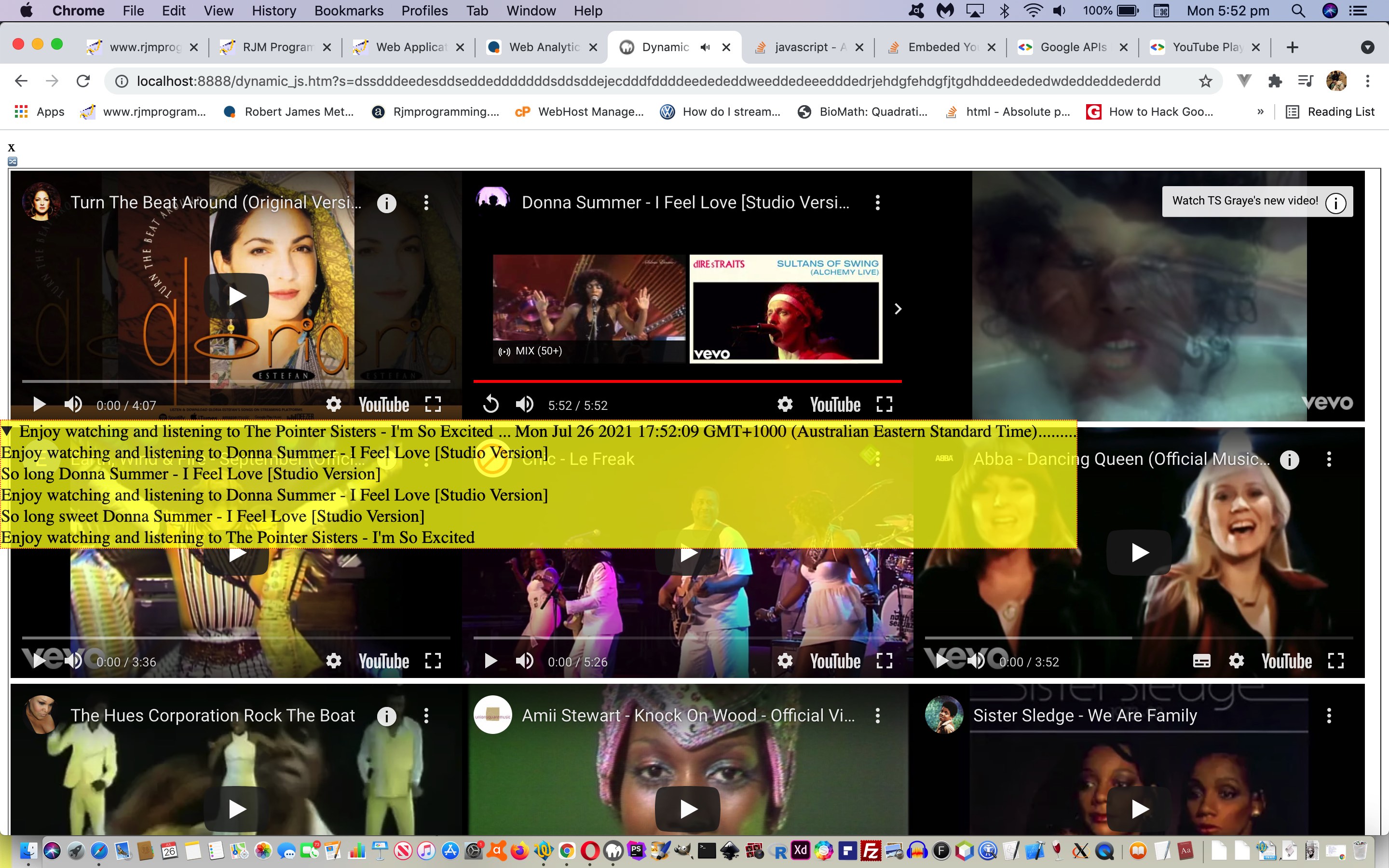The height and width of the screenshot is (868, 1389).
Task: Open Dire Straits Sultans of Swing thumbnail
Action: (x=786, y=309)
